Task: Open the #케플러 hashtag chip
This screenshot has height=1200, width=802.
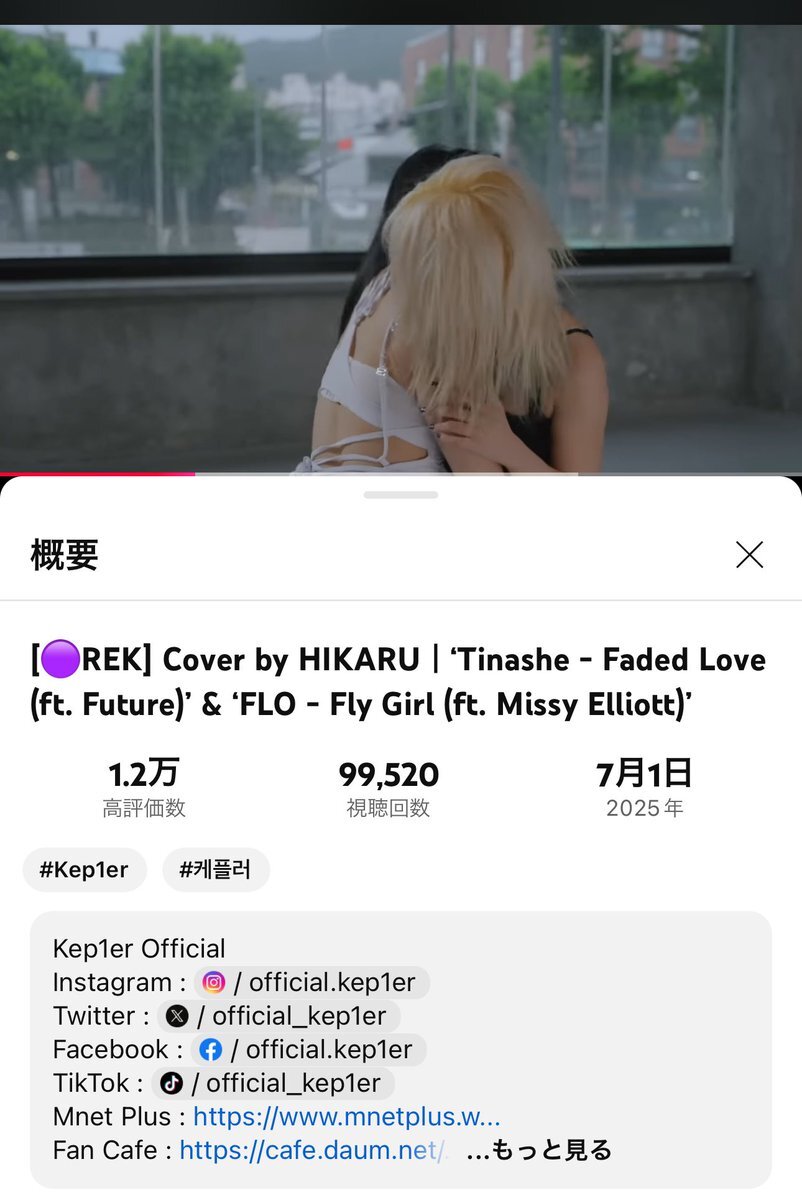Action: (215, 870)
